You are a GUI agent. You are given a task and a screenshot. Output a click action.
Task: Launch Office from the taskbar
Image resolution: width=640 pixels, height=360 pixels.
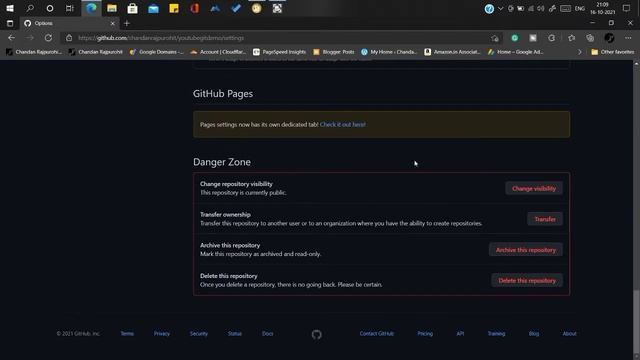(x=195, y=8)
